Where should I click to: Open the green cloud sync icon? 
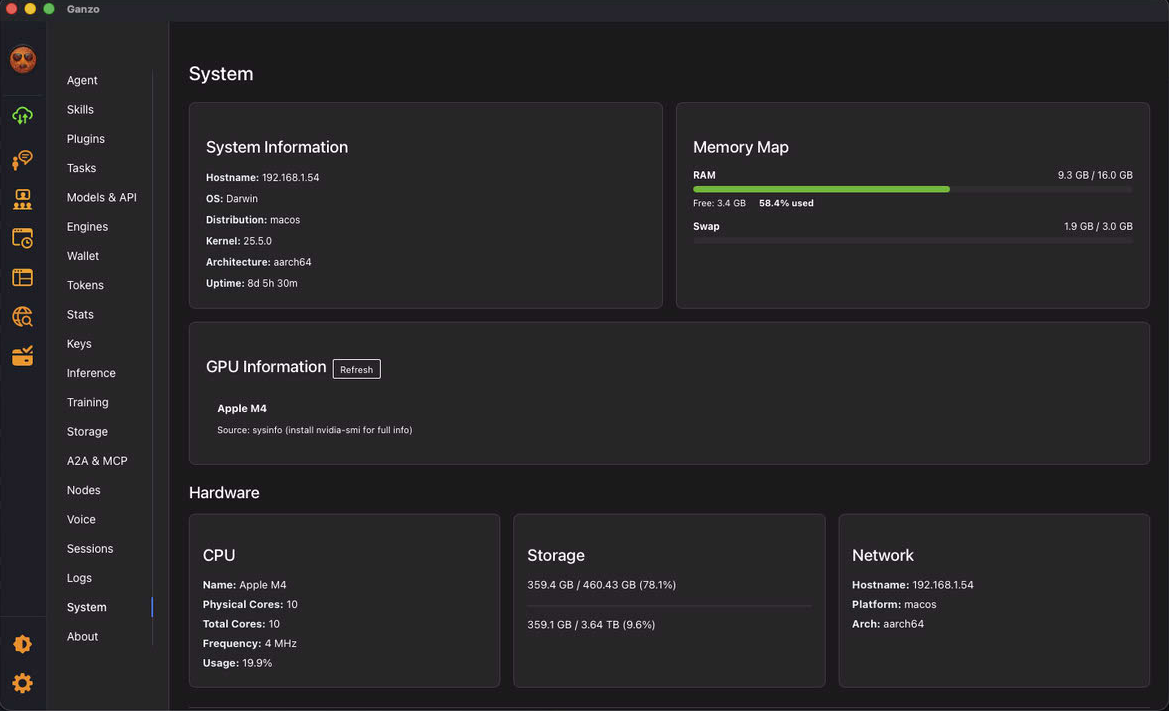point(22,116)
